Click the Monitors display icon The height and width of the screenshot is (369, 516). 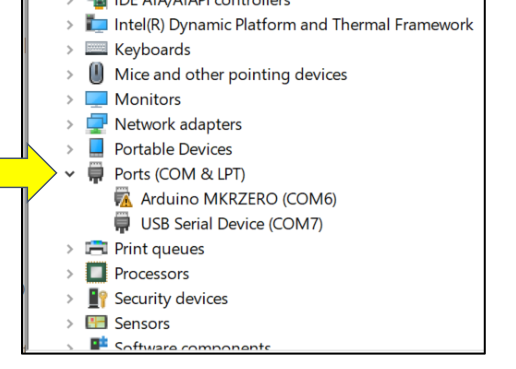96,99
